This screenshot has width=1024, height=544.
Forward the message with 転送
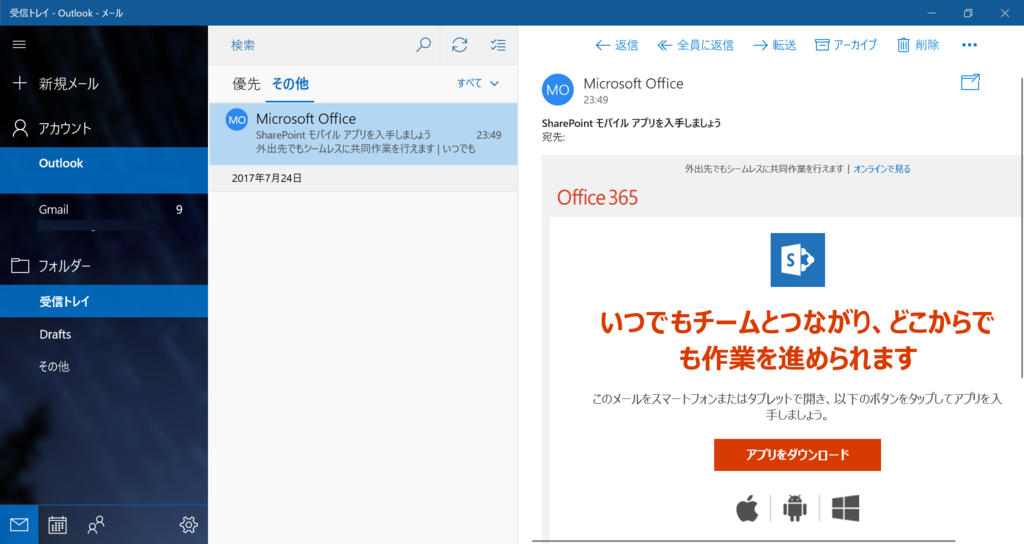(774, 45)
